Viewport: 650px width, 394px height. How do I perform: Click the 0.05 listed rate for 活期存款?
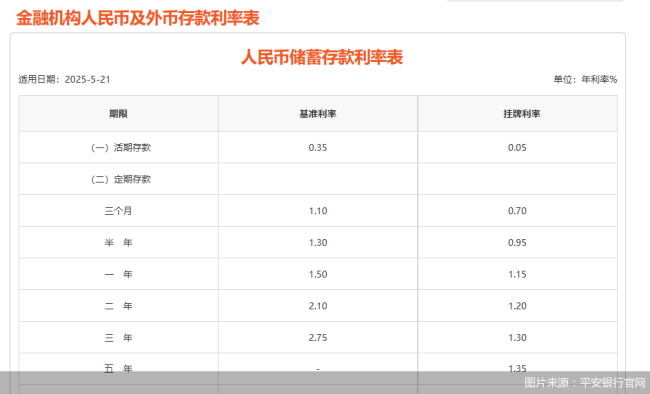[517, 148]
